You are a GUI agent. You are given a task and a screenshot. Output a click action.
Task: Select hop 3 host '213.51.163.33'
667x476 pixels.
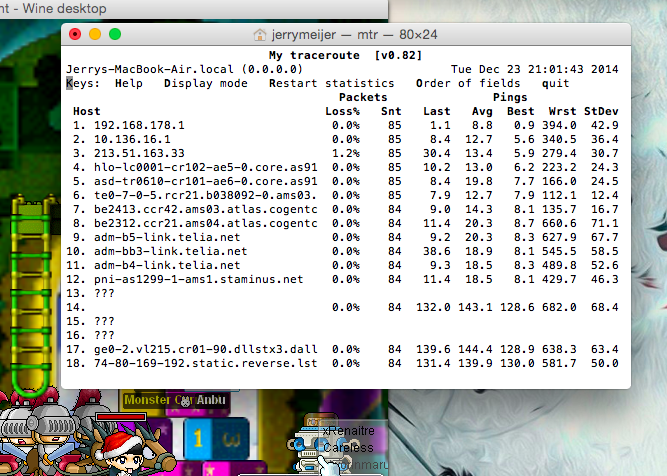point(139,154)
